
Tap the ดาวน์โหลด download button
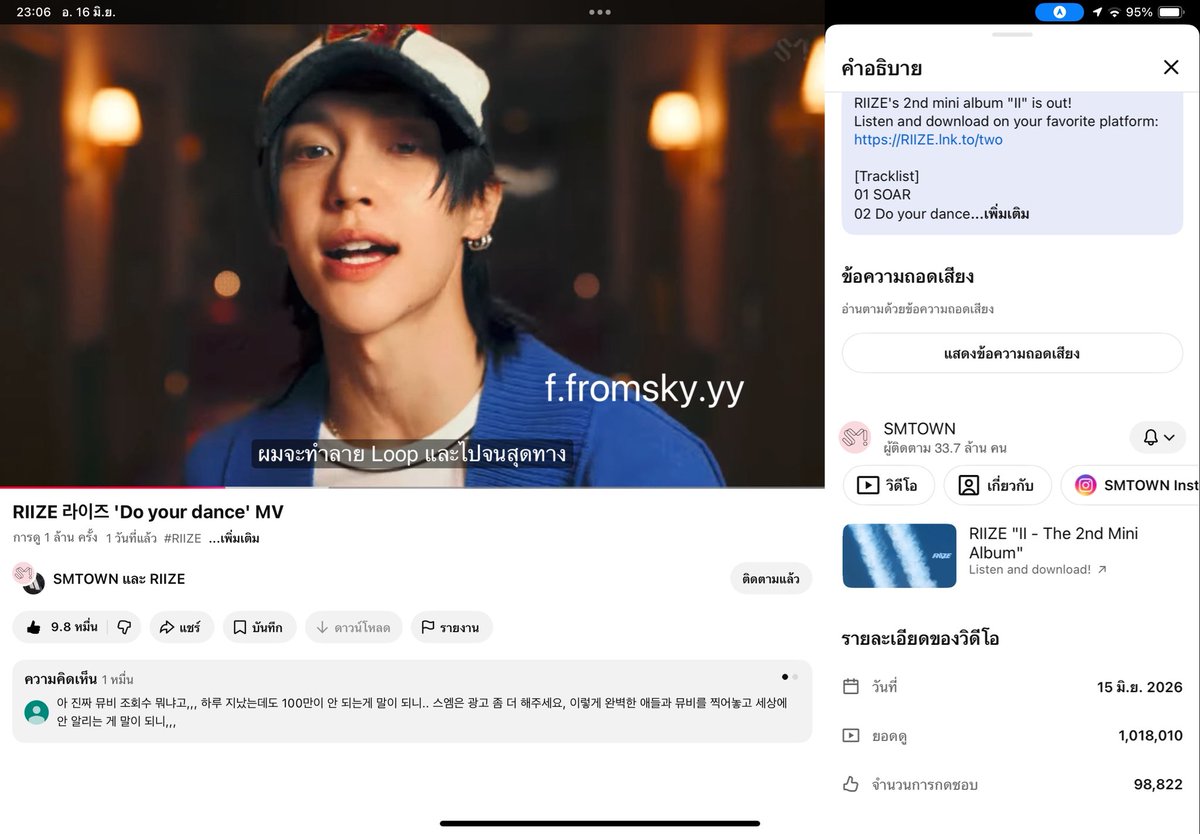pyautogui.click(x=353, y=627)
